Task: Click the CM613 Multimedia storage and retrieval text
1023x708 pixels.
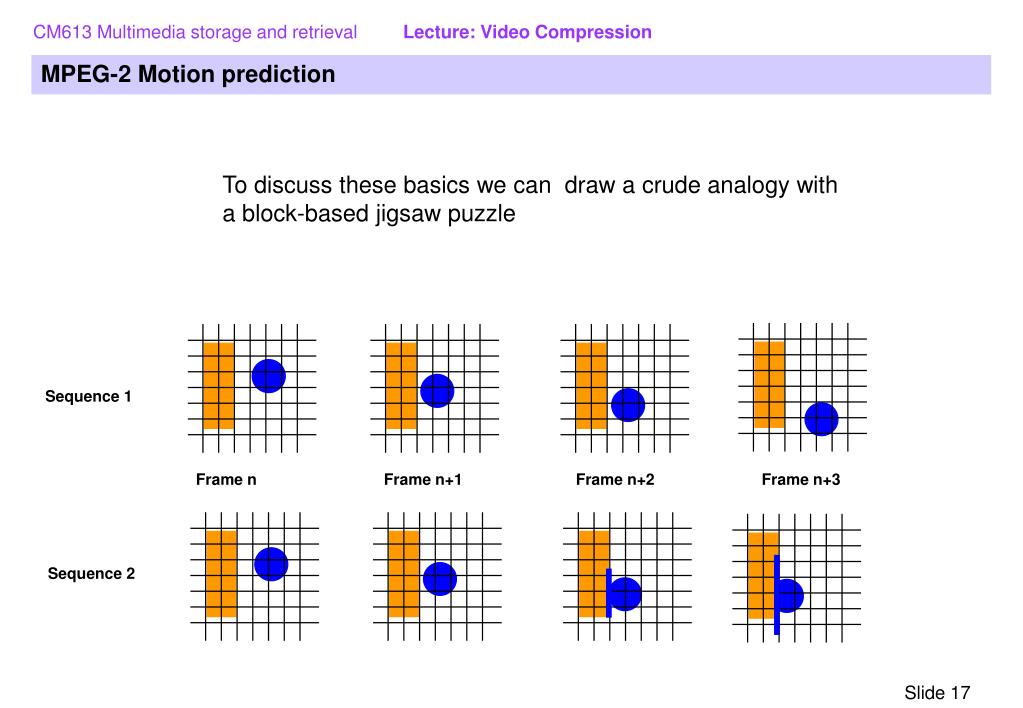Action: tap(195, 32)
